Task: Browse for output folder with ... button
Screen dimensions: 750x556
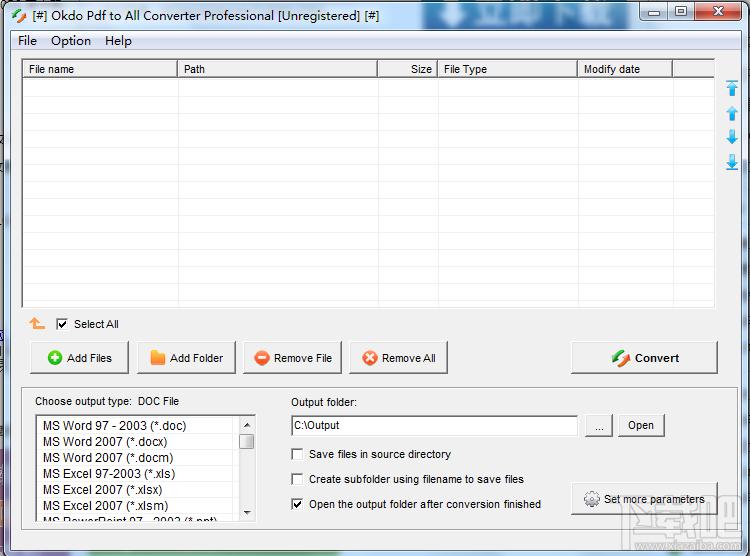Action: pyautogui.click(x=599, y=425)
